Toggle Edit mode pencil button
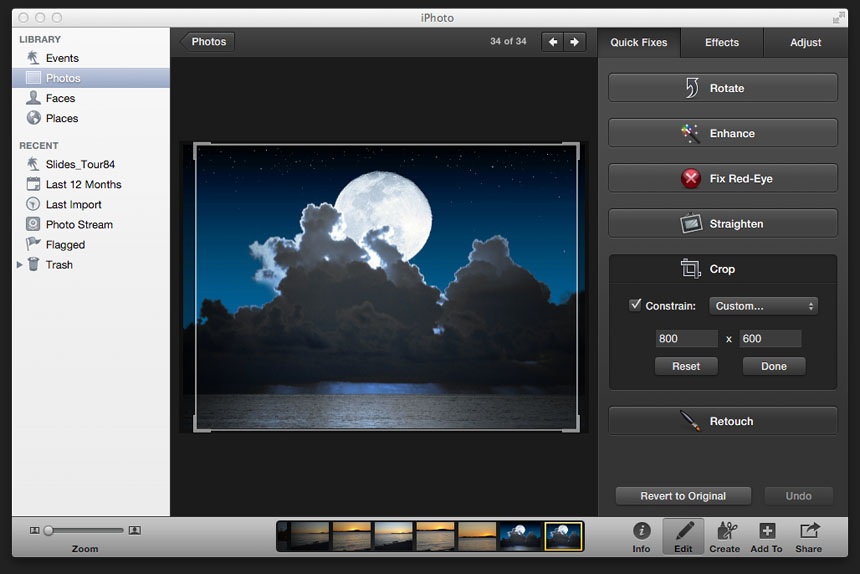The height and width of the screenshot is (574, 860). pos(683,537)
